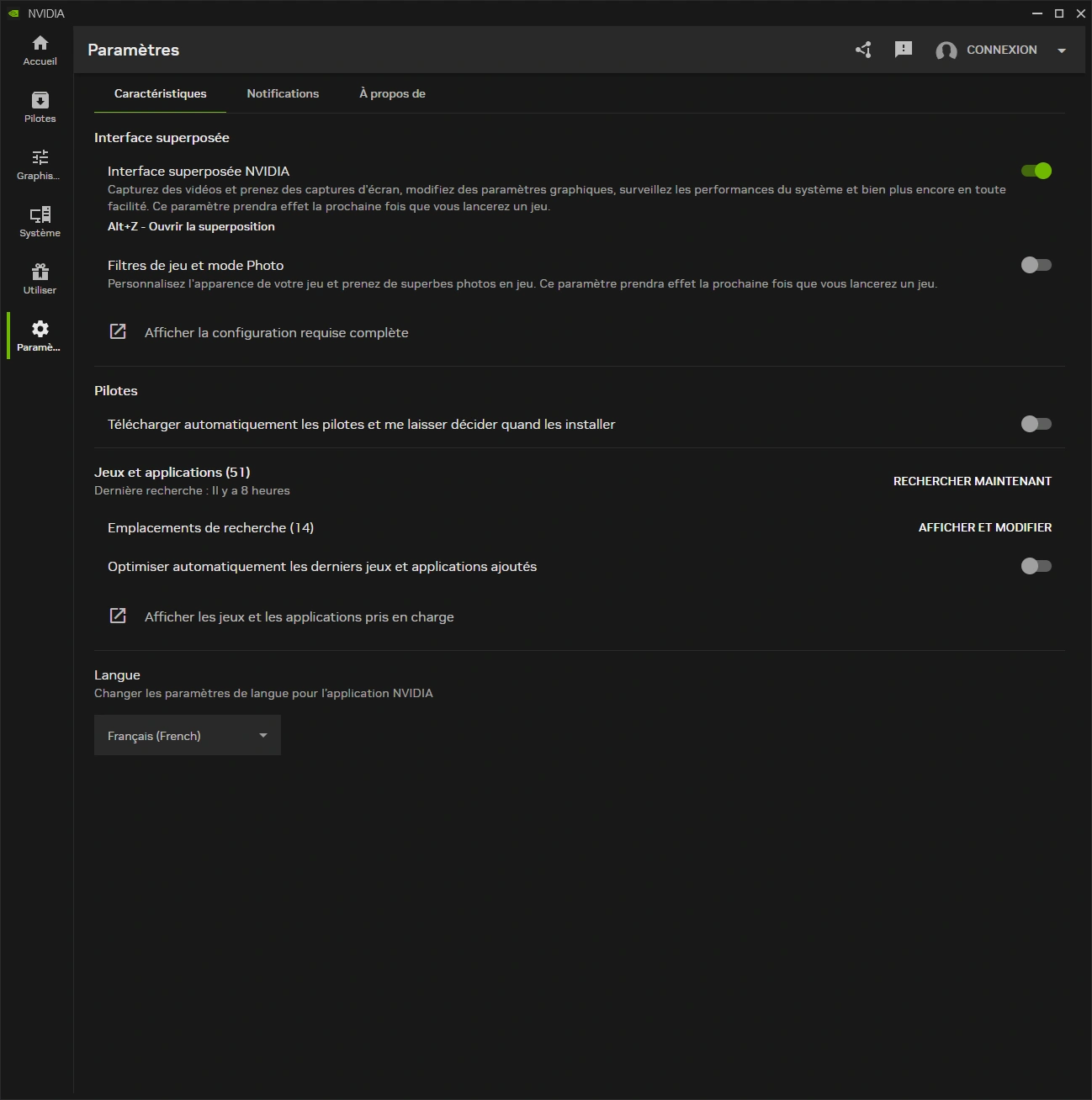Maximize the NVIDIA window
This screenshot has height=1100, width=1092.
(x=1059, y=13)
